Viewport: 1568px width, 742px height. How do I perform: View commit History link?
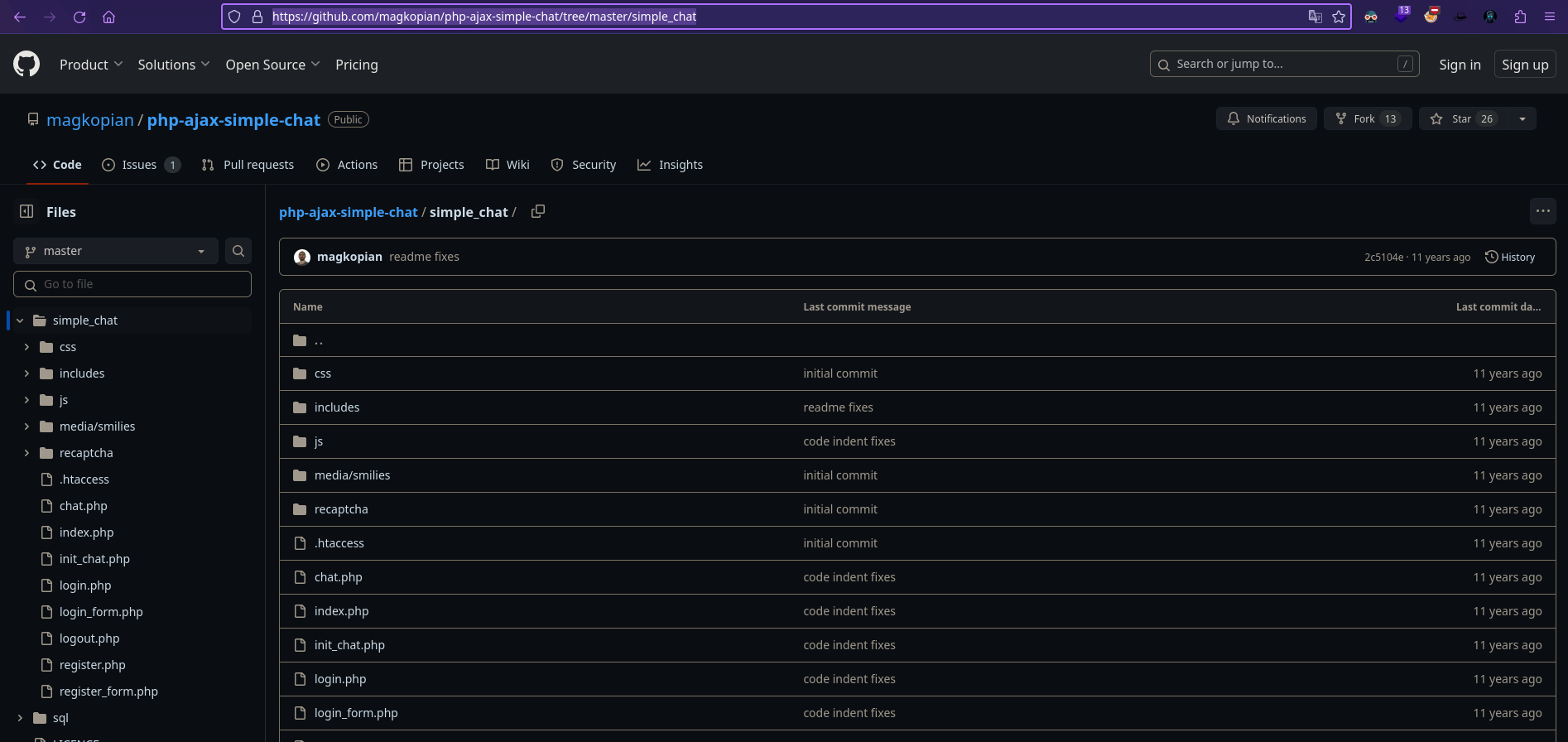tap(1510, 257)
